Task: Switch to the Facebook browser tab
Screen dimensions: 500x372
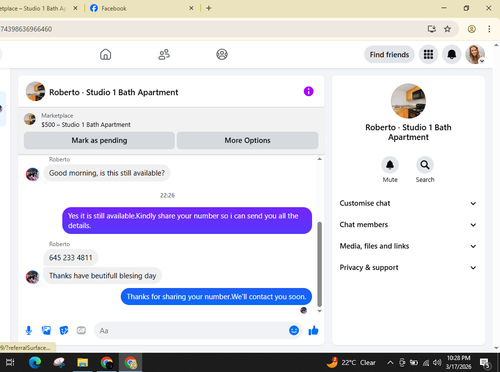Action: [x=140, y=8]
